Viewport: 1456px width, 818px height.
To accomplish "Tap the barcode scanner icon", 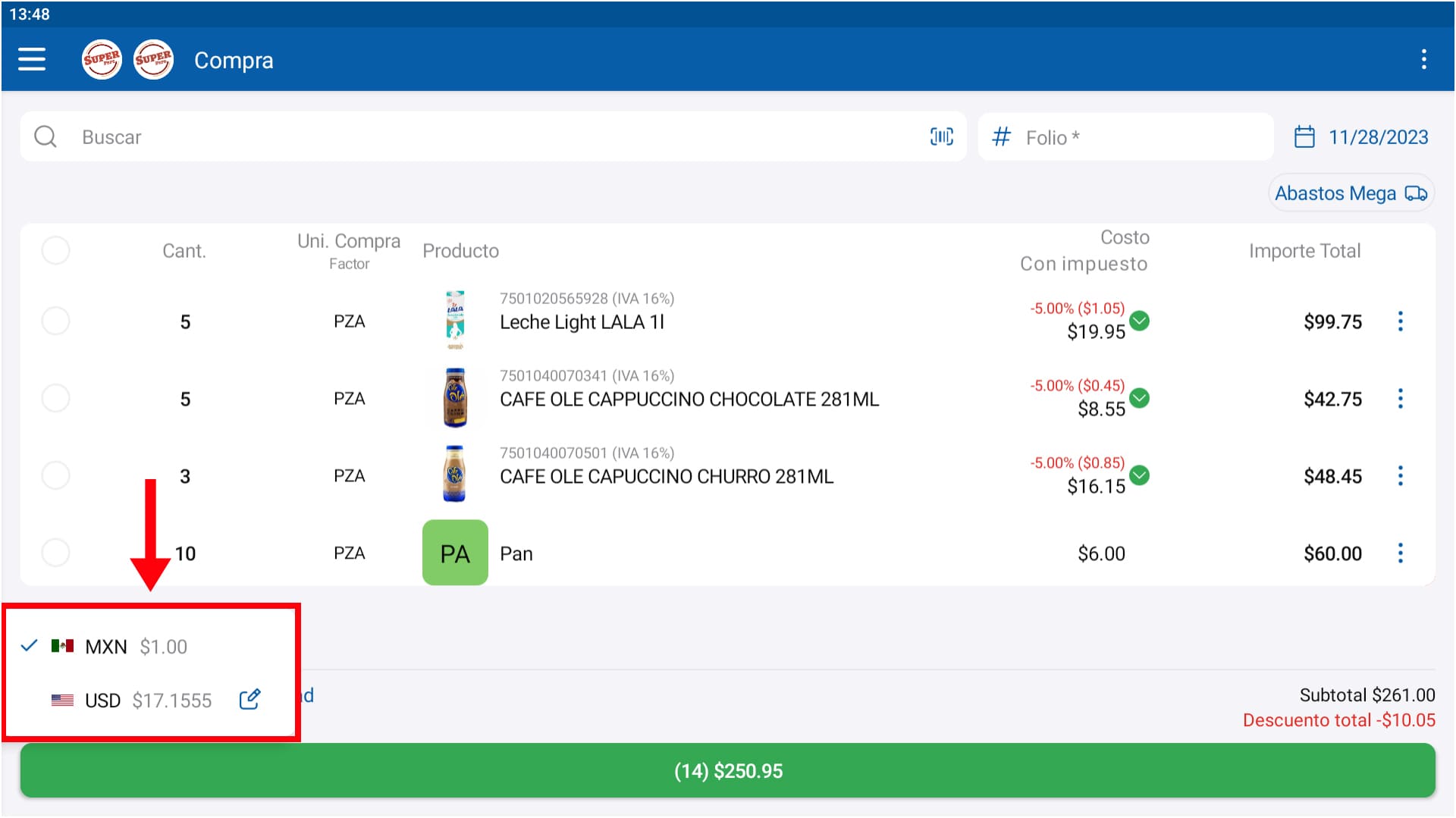I will [x=941, y=136].
